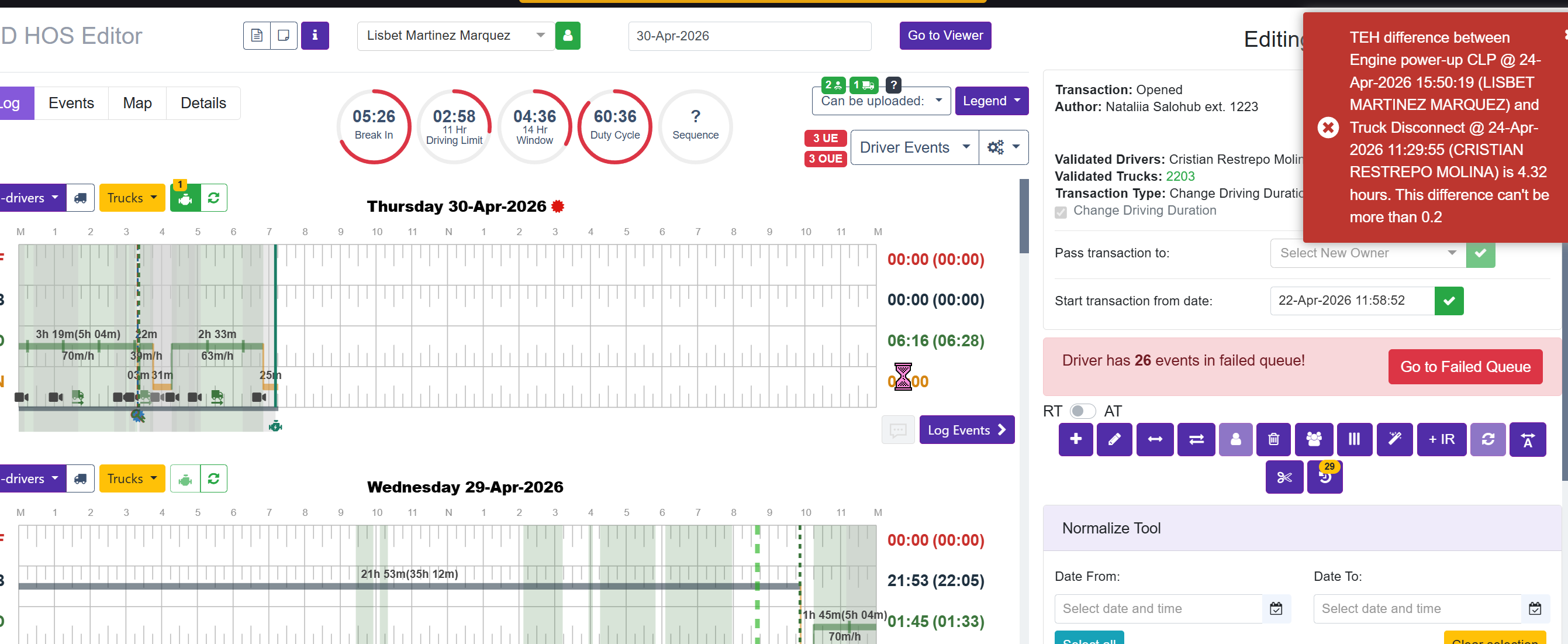Viewport: 1568px width, 644px height.
Task: Switch to the Events tab
Action: click(x=71, y=104)
